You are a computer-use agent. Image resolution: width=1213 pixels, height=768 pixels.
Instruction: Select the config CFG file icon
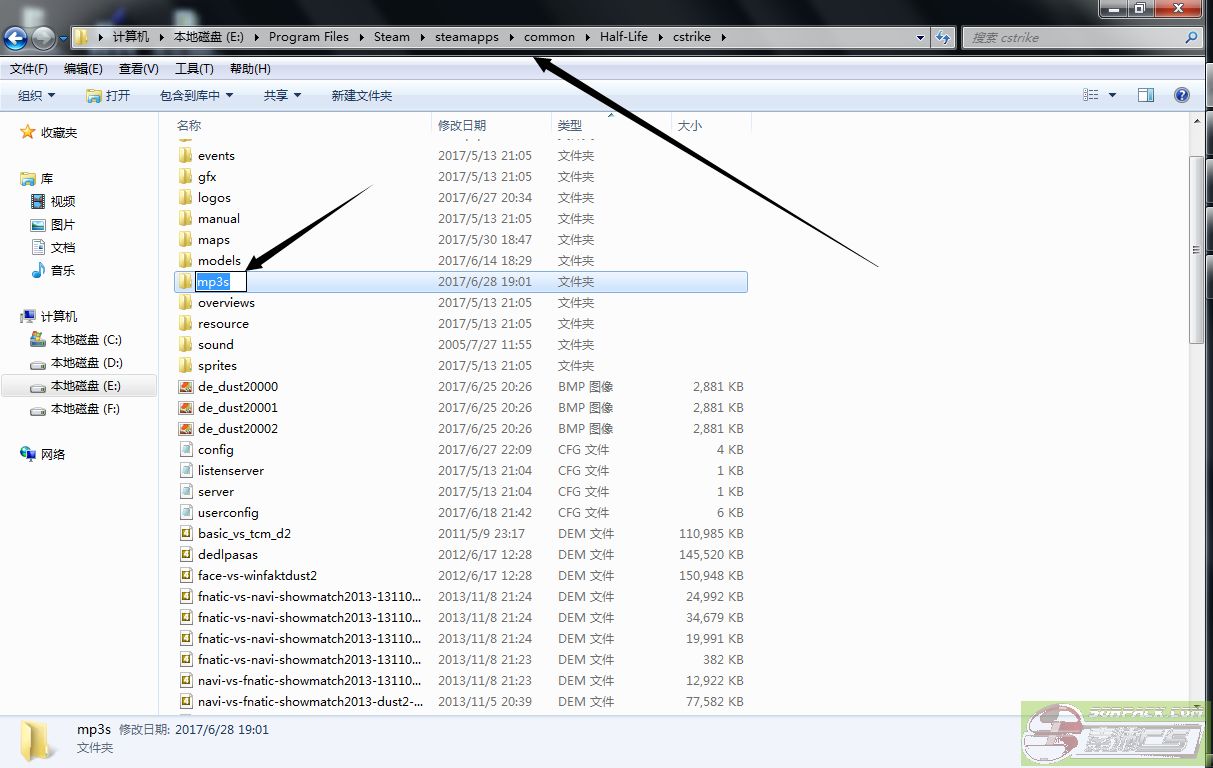click(x=185, y=450)
